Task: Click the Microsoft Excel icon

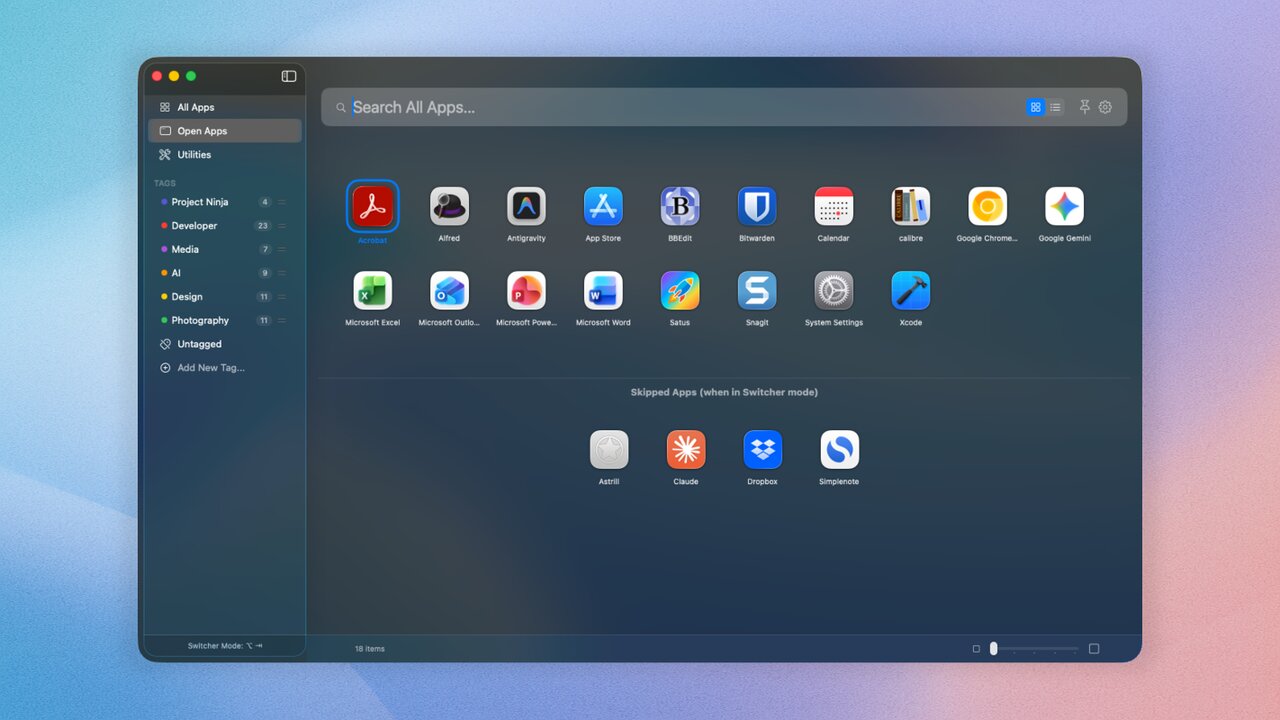Action: [x=372, y=290]
